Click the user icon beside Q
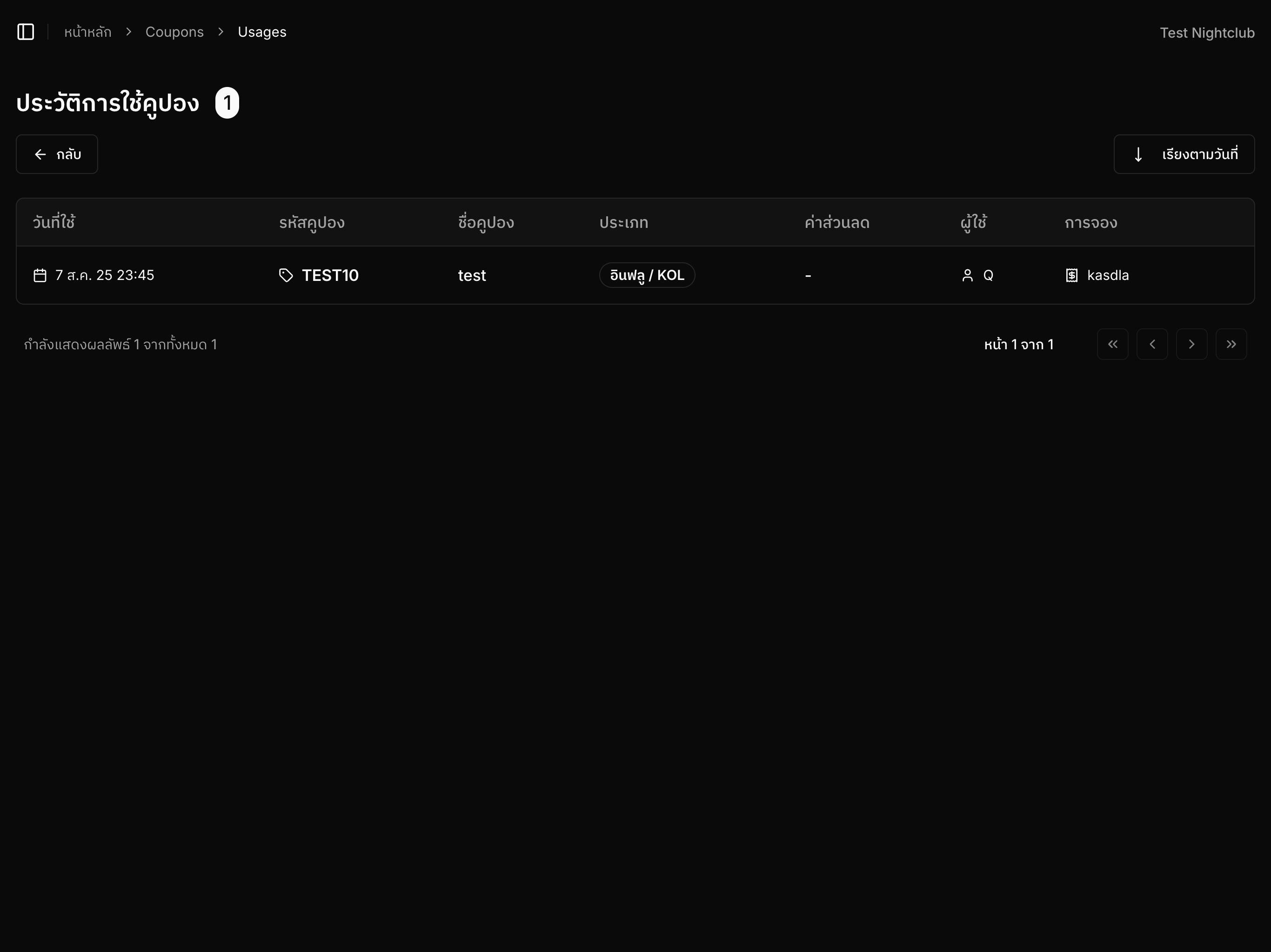This screenshot has width=1271, height=952. (x=968, y=275)
